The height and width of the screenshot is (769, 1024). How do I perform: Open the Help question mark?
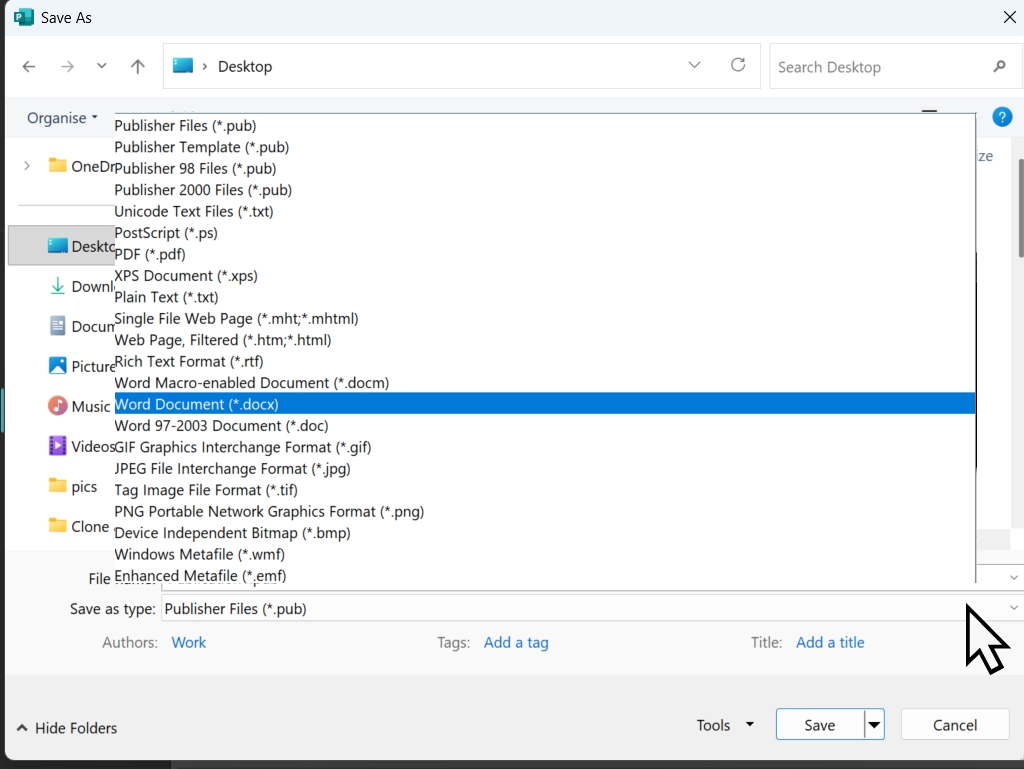1002,117
